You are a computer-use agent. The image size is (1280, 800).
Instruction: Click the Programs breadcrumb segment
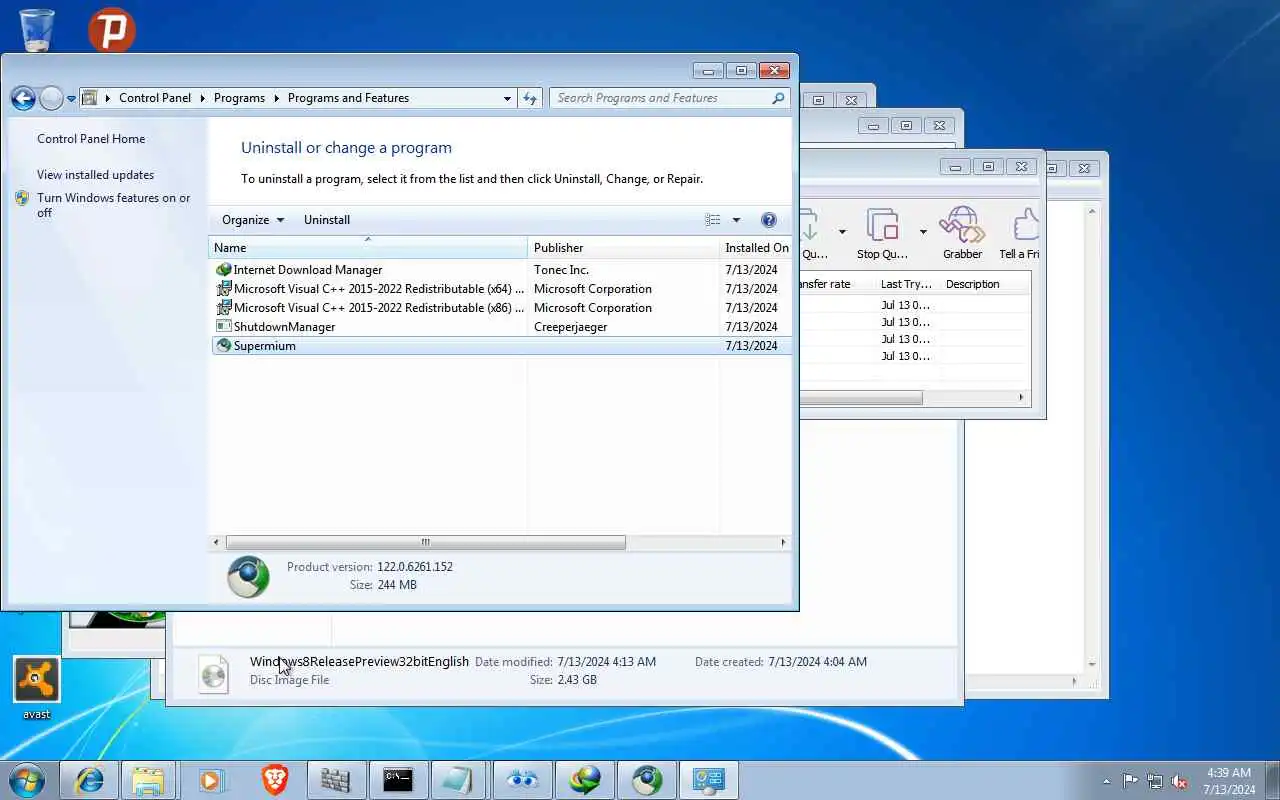click(x=239, y=98)
